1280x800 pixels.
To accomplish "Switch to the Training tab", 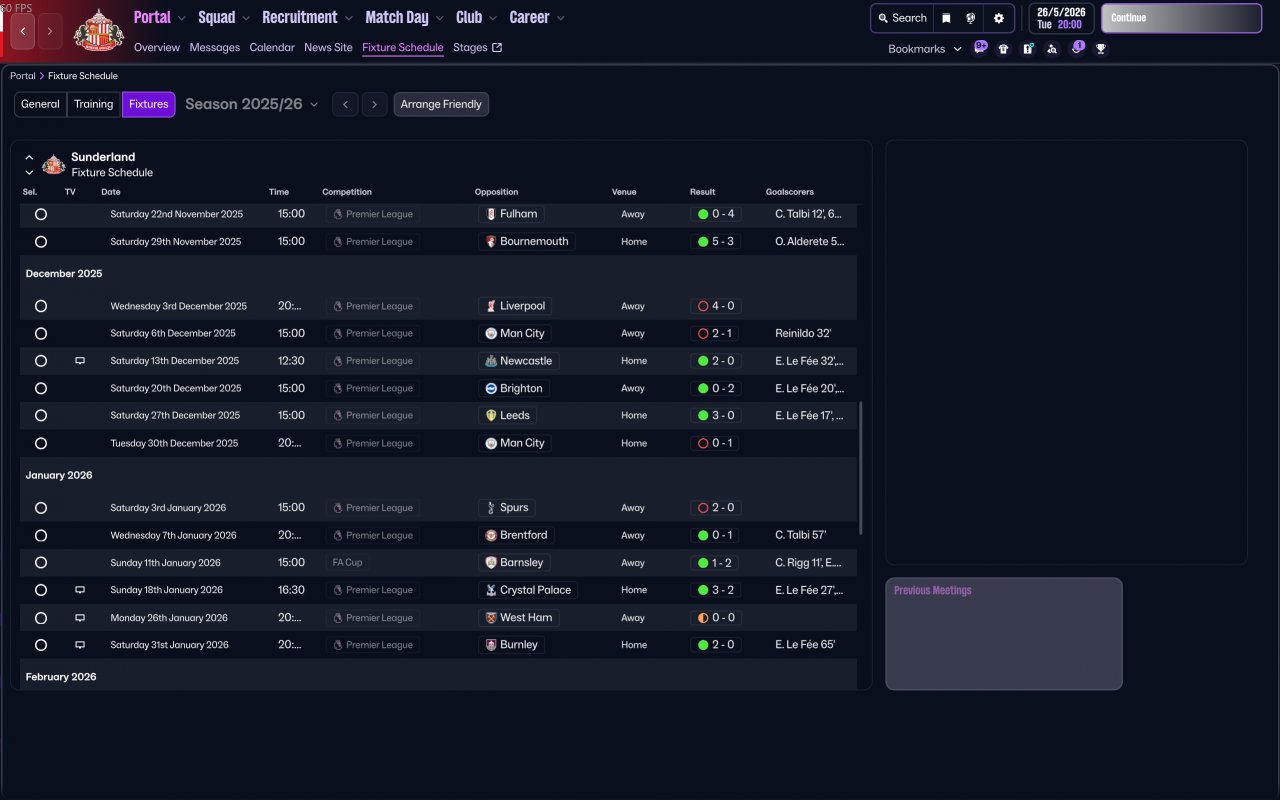I will click(x=94, y=104).
